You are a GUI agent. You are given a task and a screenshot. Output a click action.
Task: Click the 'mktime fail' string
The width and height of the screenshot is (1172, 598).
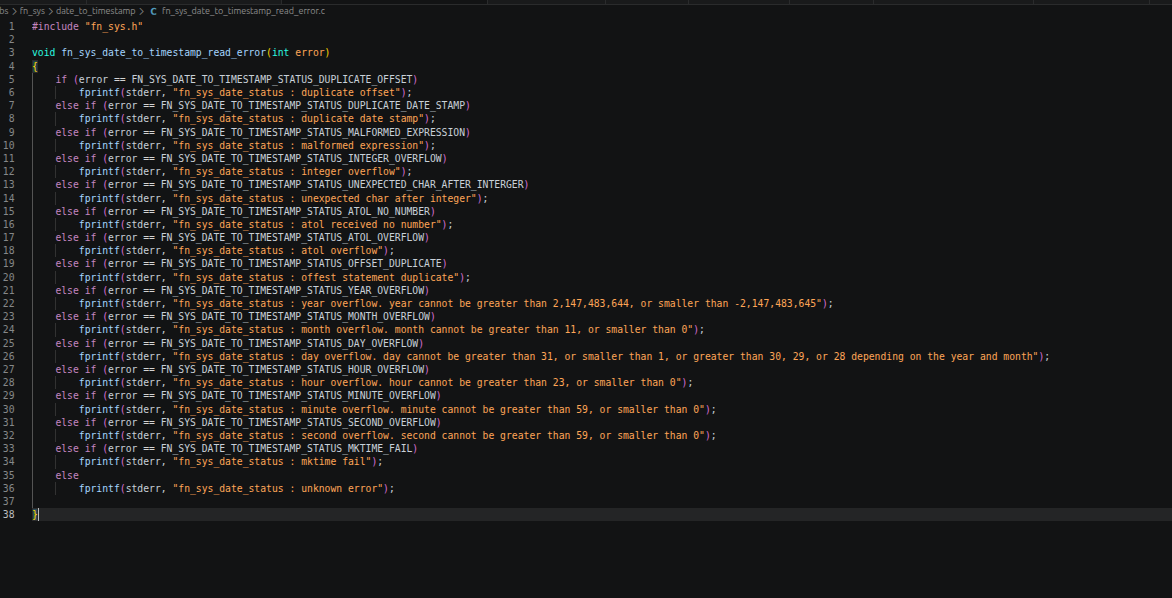pyautogui.click(x=274, y=462)
